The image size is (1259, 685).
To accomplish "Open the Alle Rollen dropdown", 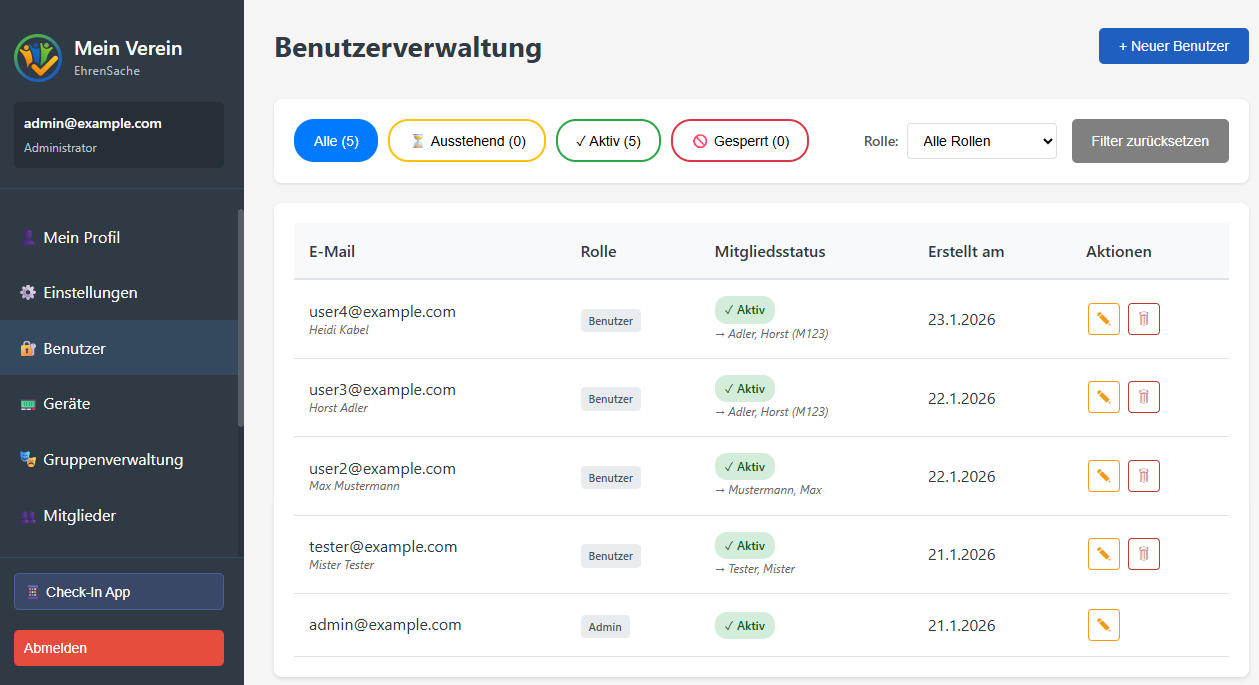I will click(x=981, y=141).
